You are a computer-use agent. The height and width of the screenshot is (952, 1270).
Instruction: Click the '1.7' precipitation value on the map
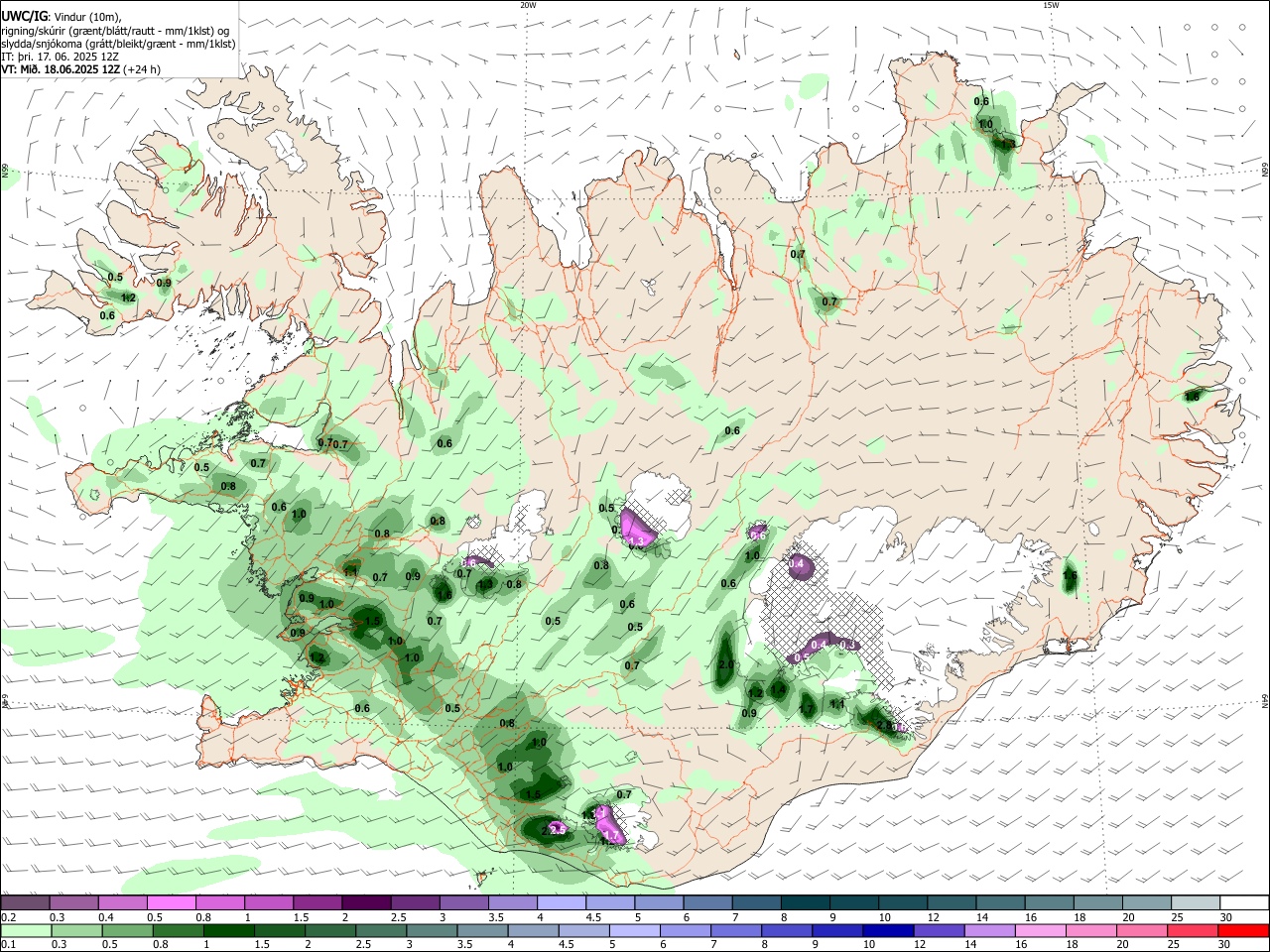807,710
